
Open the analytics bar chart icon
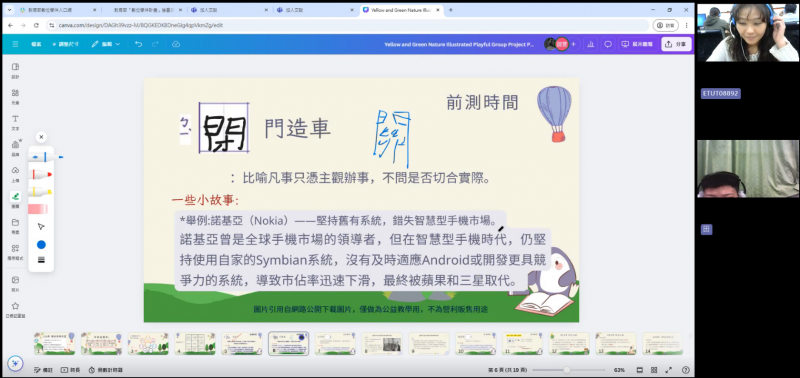click(x=590, y=44)
